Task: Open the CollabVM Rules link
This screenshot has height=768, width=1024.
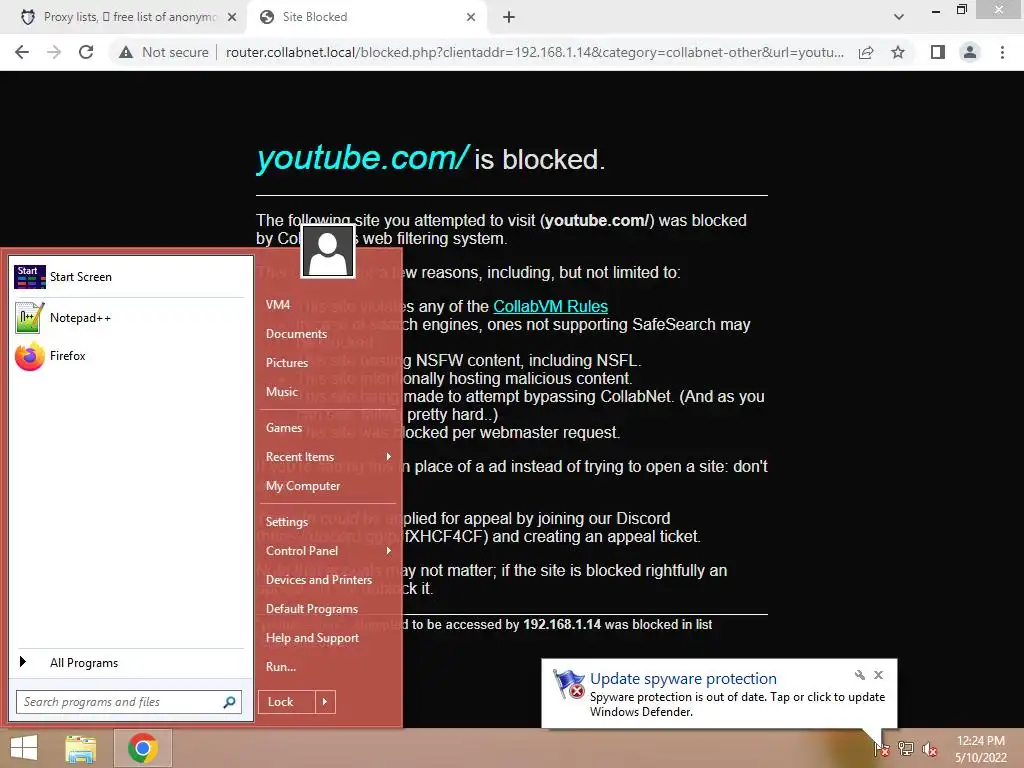Action: pos(551,306)
